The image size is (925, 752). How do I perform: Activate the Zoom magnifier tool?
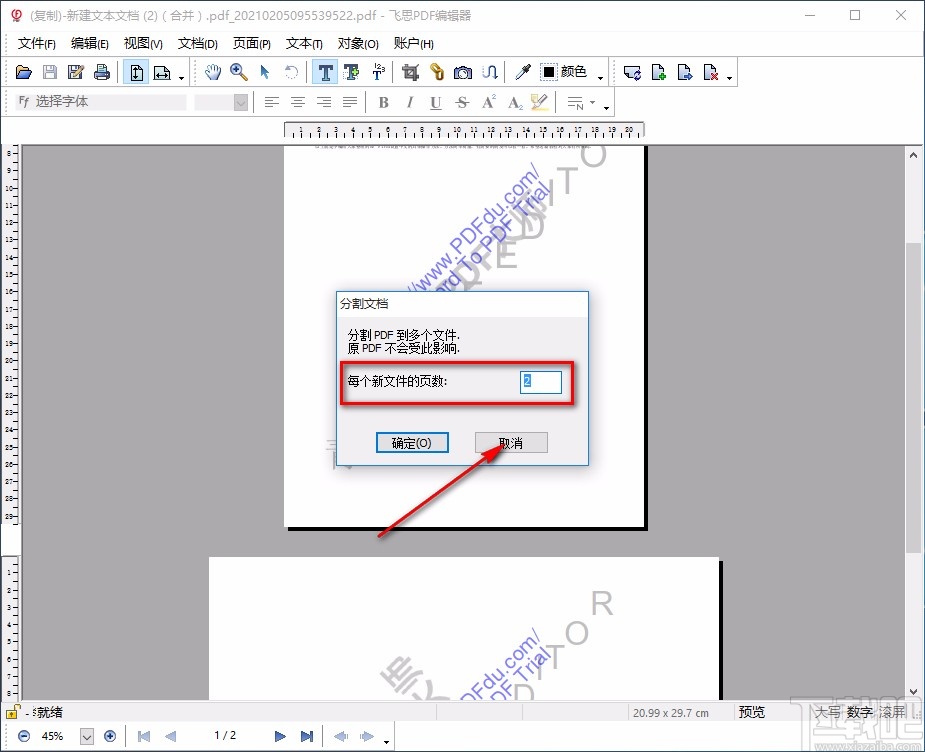click(239, 71)
